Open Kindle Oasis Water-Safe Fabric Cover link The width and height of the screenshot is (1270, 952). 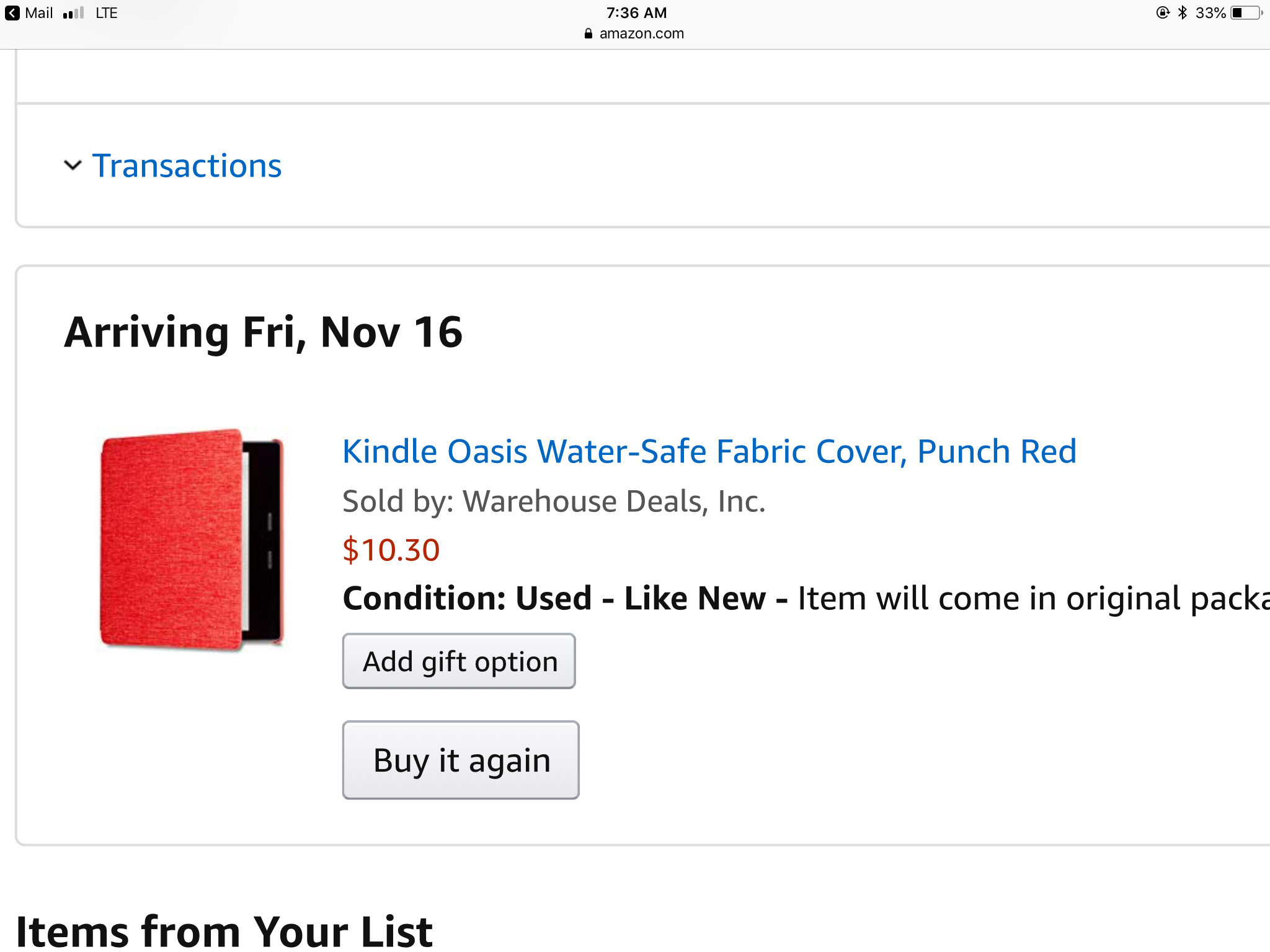(709, 451)
